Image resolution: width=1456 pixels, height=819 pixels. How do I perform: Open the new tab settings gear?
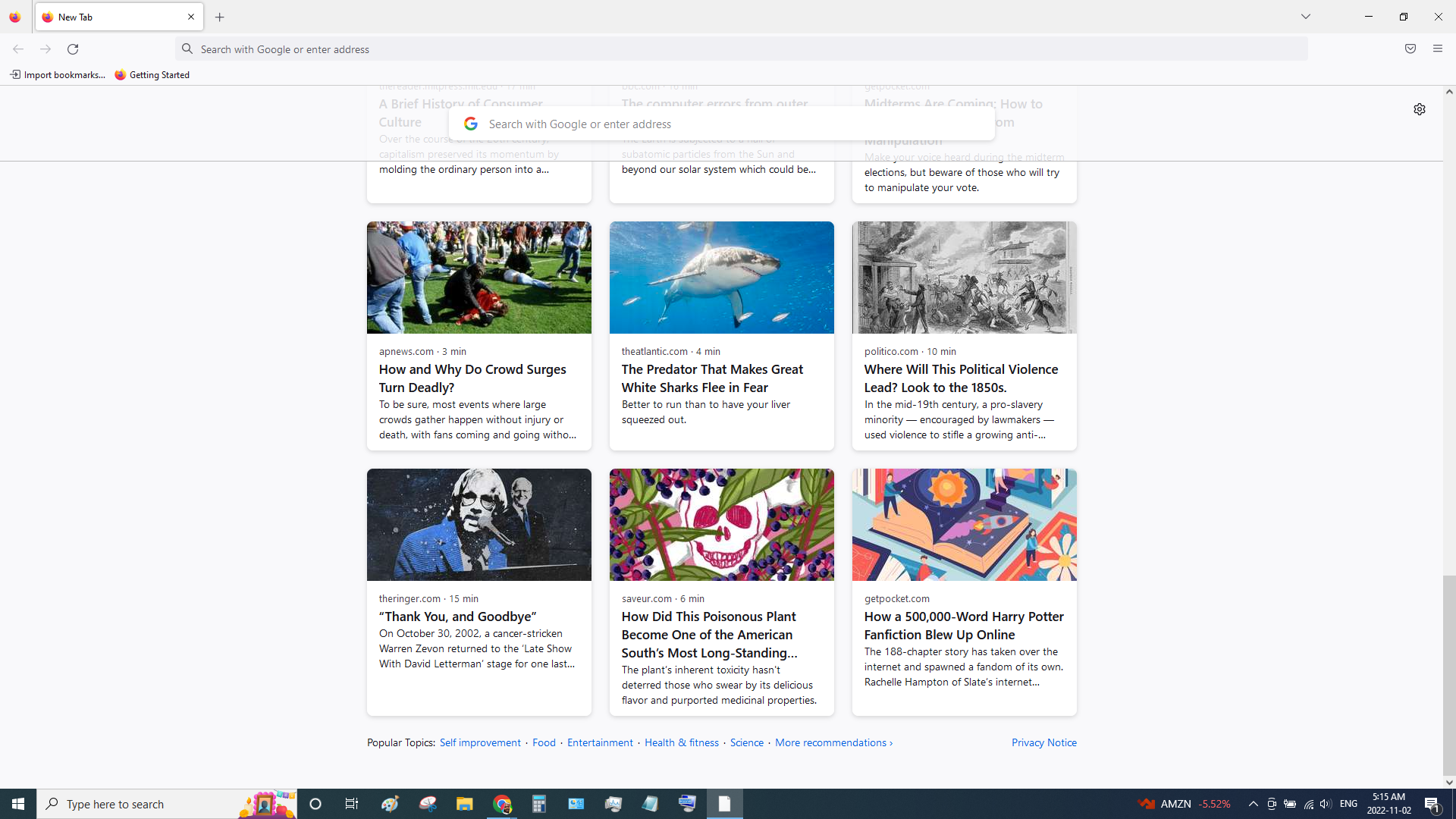(x=1419, y=109)
